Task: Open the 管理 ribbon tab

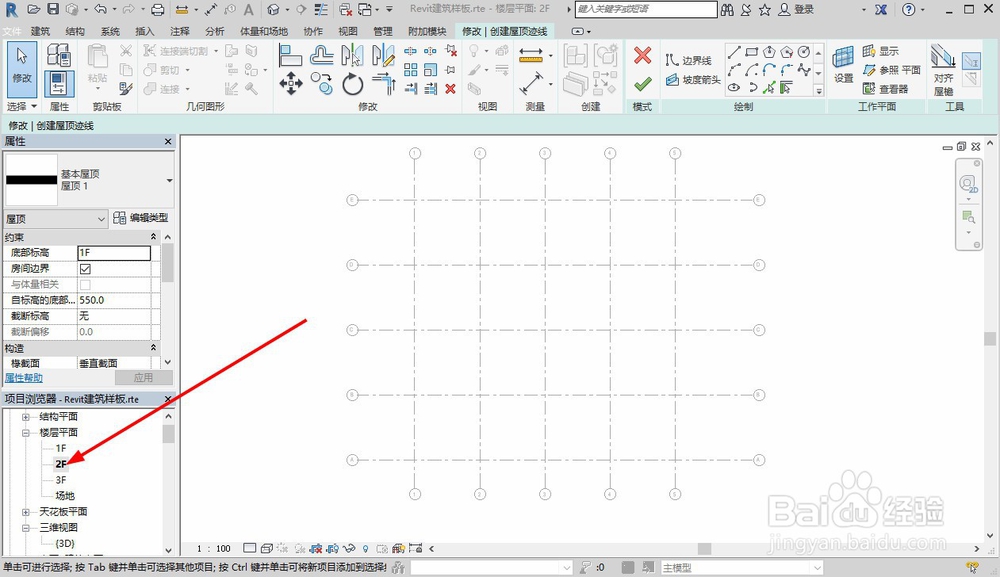Action: [x=383, y=31]
